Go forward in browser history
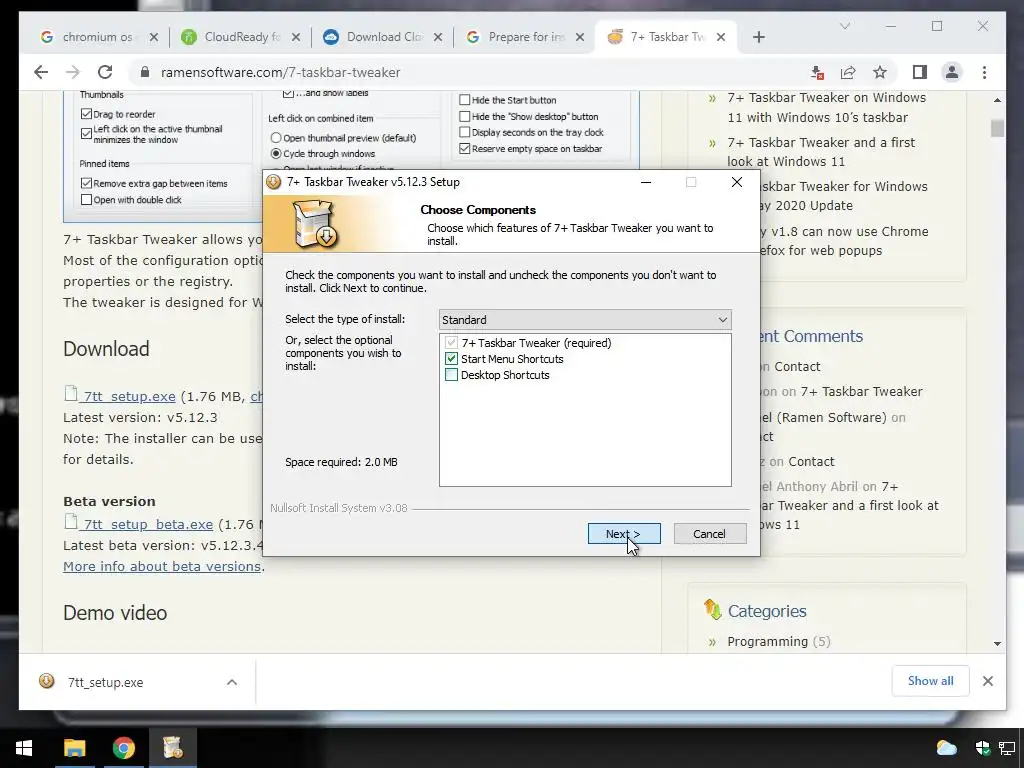Screen dimensions: 1024x768 [73, 72]
